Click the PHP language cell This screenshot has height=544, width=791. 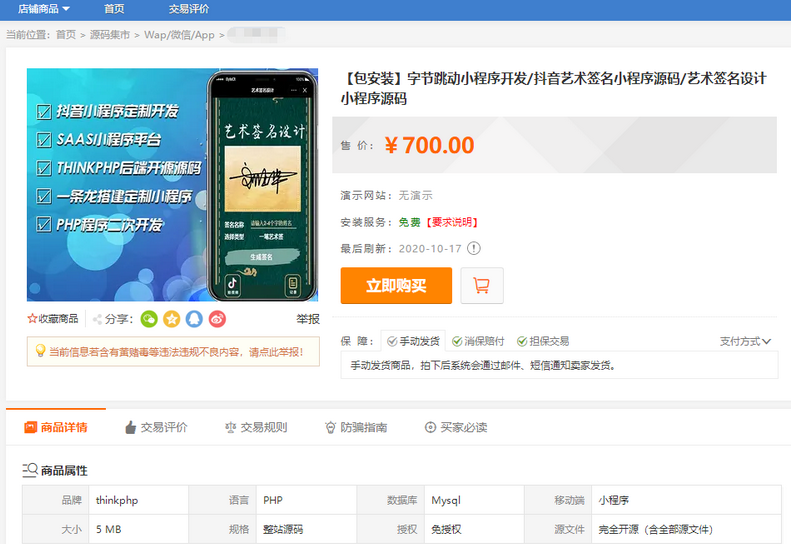click(x=306, y=500)
